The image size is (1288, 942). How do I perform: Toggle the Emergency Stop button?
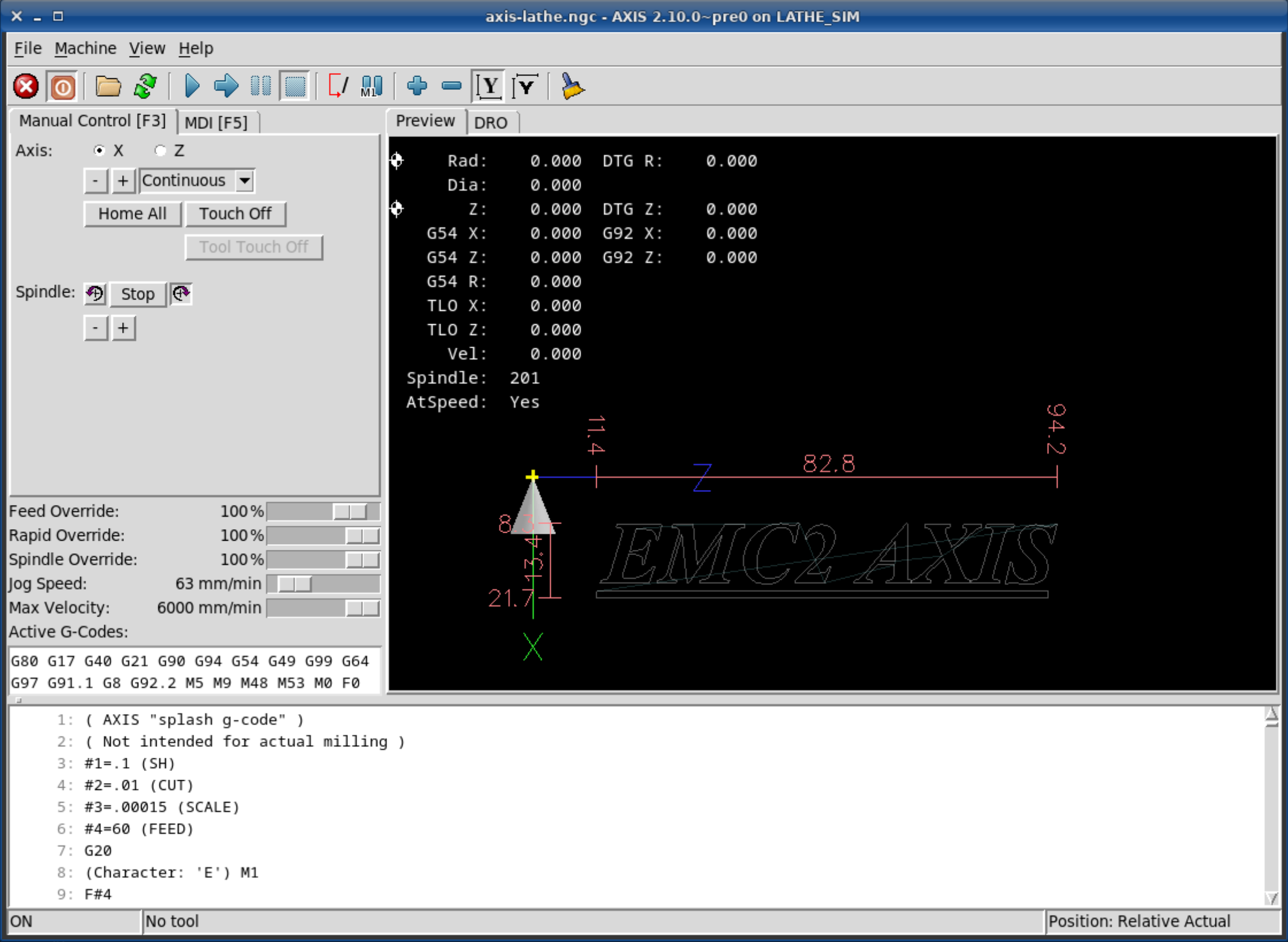coord(26,86)
